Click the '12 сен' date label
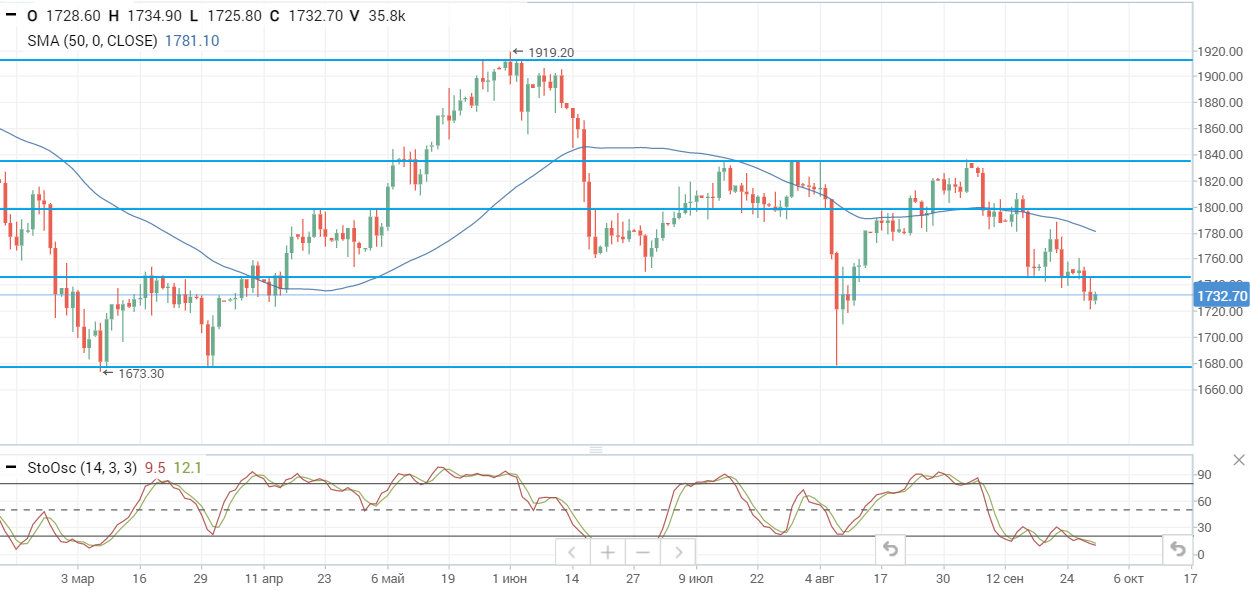Screen dimensions: 1251x591 pos(1005,578)
